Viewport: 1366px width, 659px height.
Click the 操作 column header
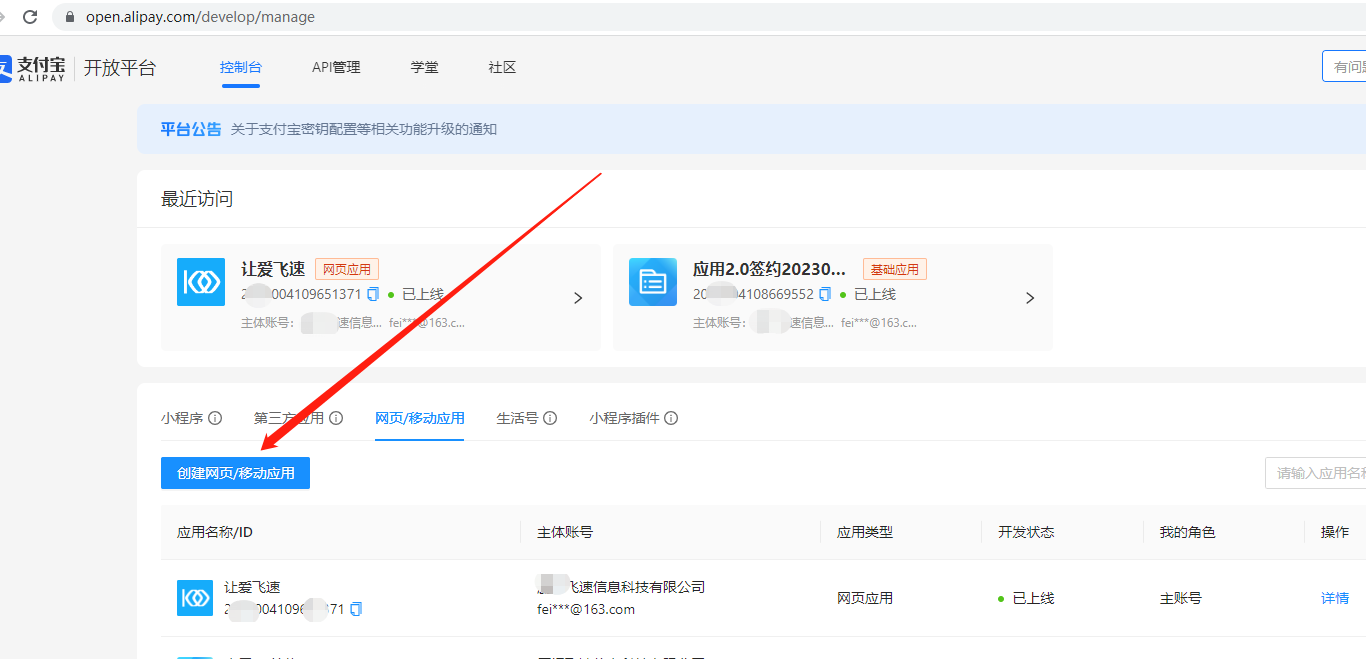(x=1335, y=532)
